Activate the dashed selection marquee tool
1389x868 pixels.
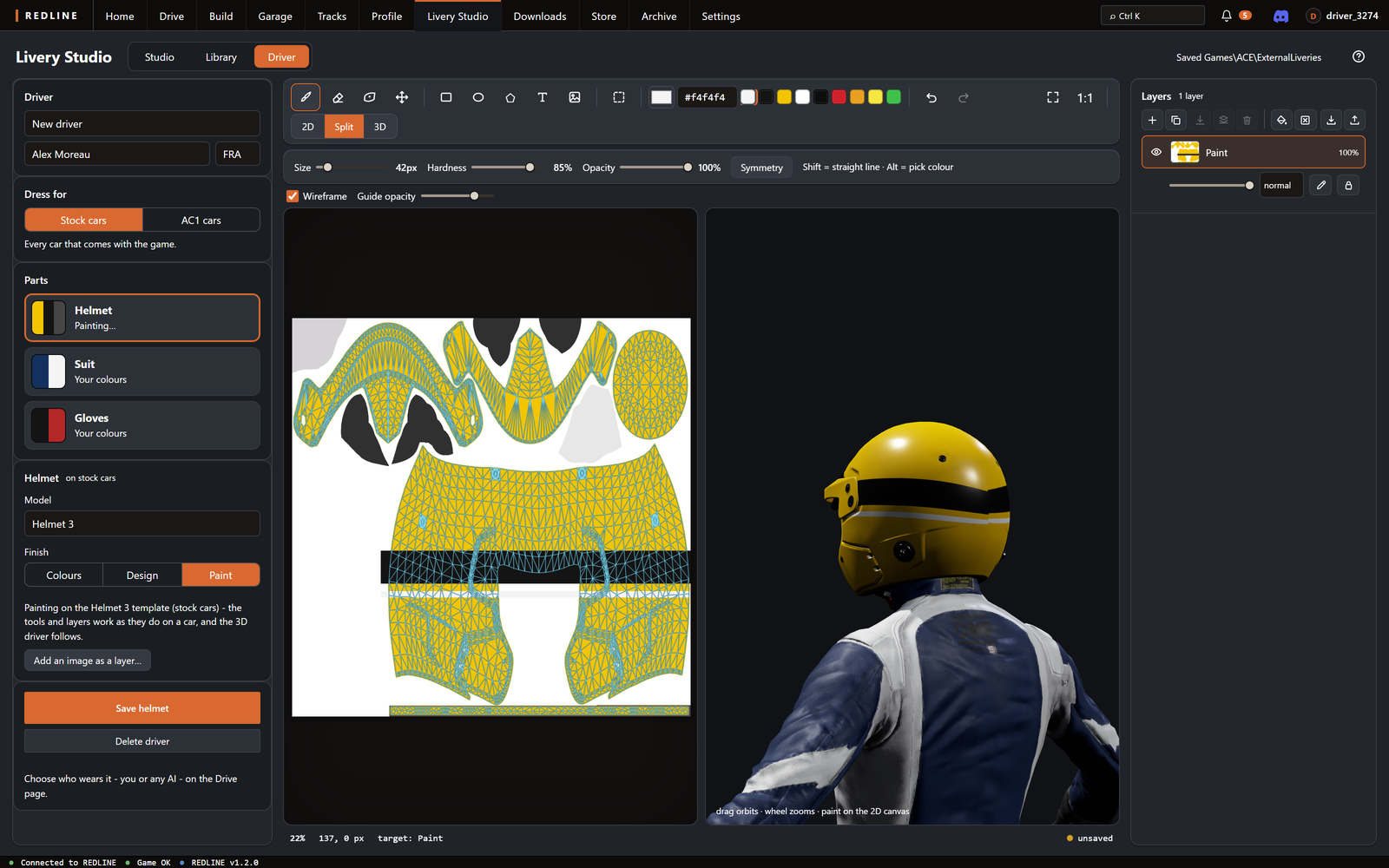tap(619, 97)
